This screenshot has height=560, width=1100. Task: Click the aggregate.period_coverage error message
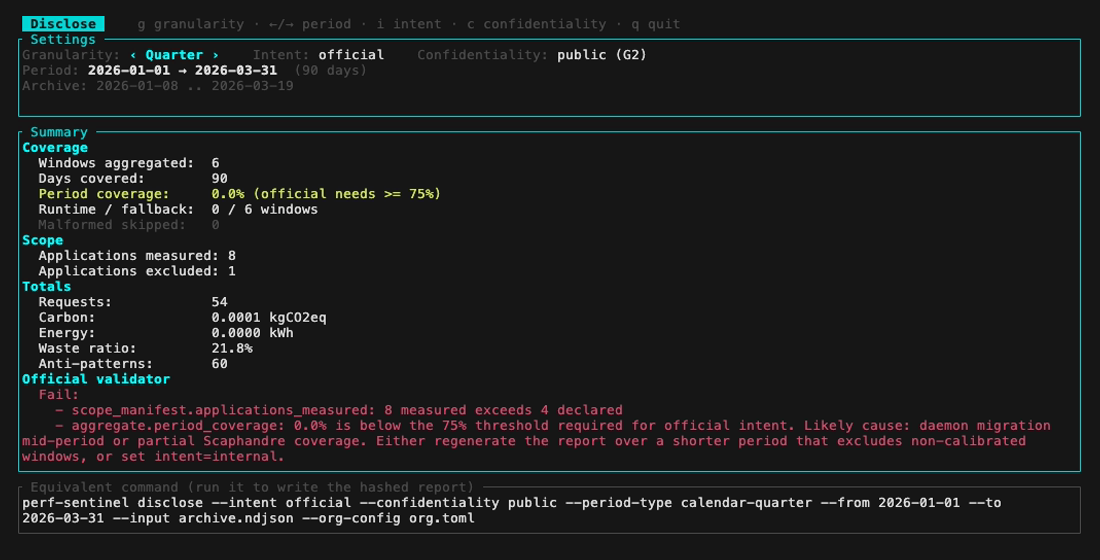(537, 441)
